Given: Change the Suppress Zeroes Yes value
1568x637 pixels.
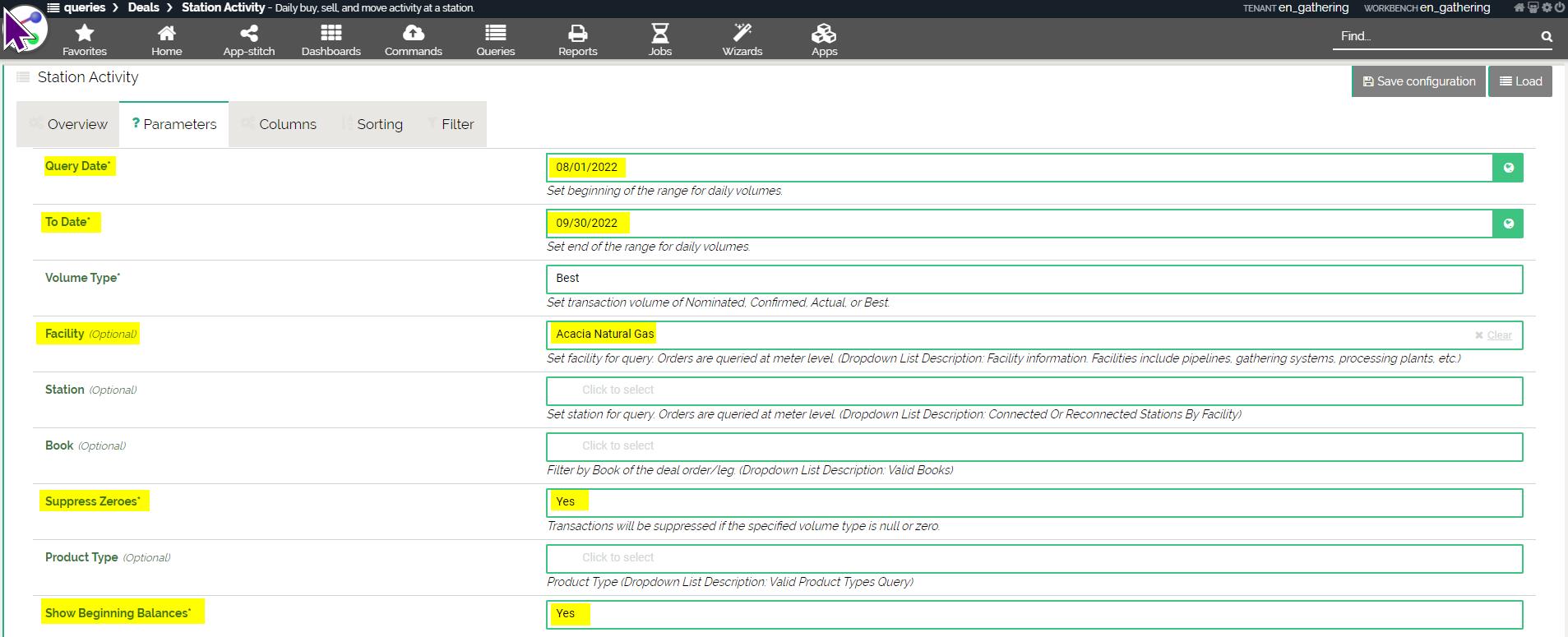Looking at the screenshot, I should (1034, 502).
